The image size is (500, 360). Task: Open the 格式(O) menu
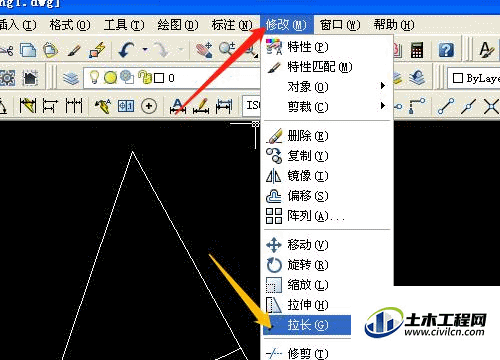tap(70, 25)
